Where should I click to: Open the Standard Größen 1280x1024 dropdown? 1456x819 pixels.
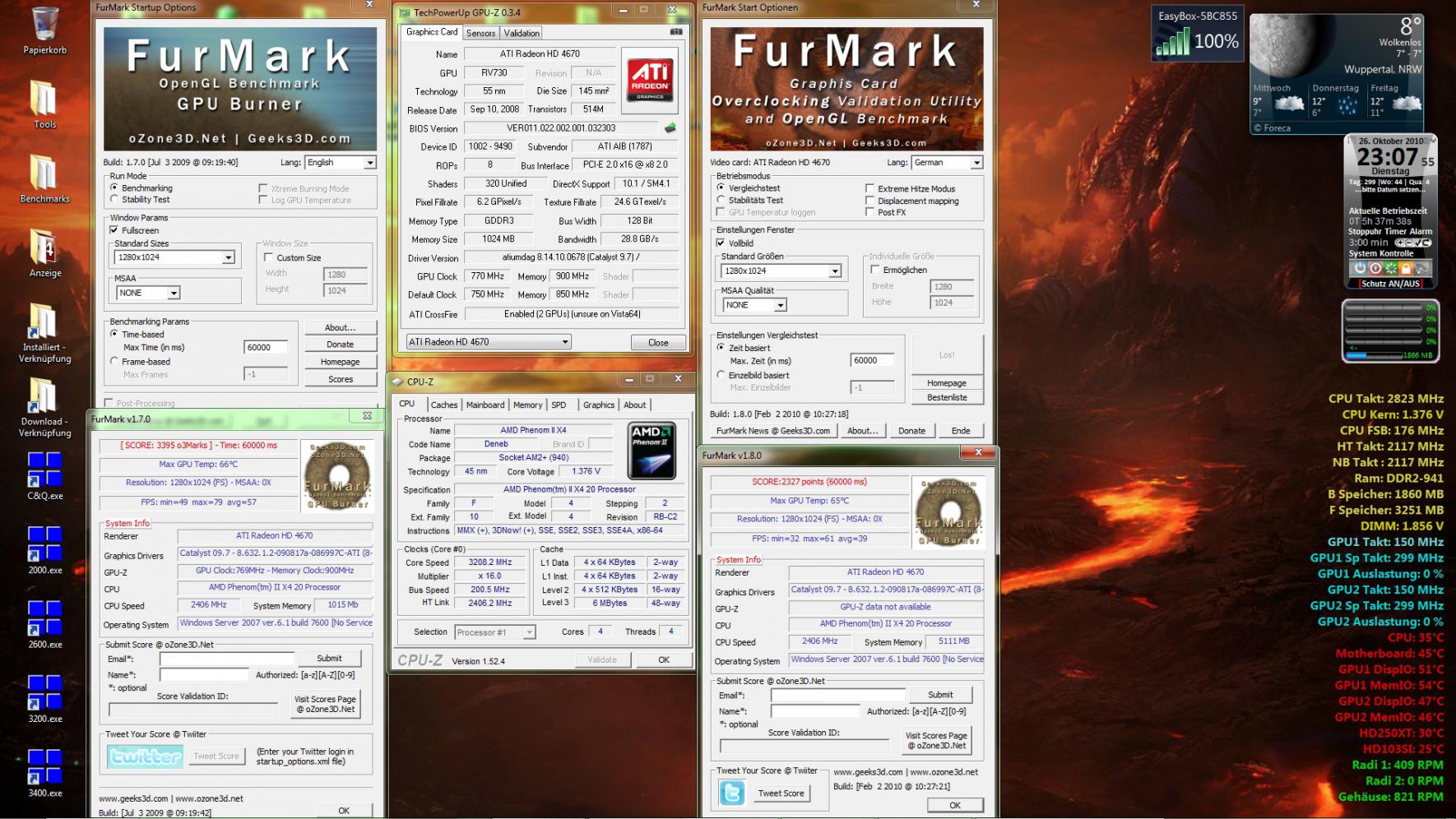781,271
